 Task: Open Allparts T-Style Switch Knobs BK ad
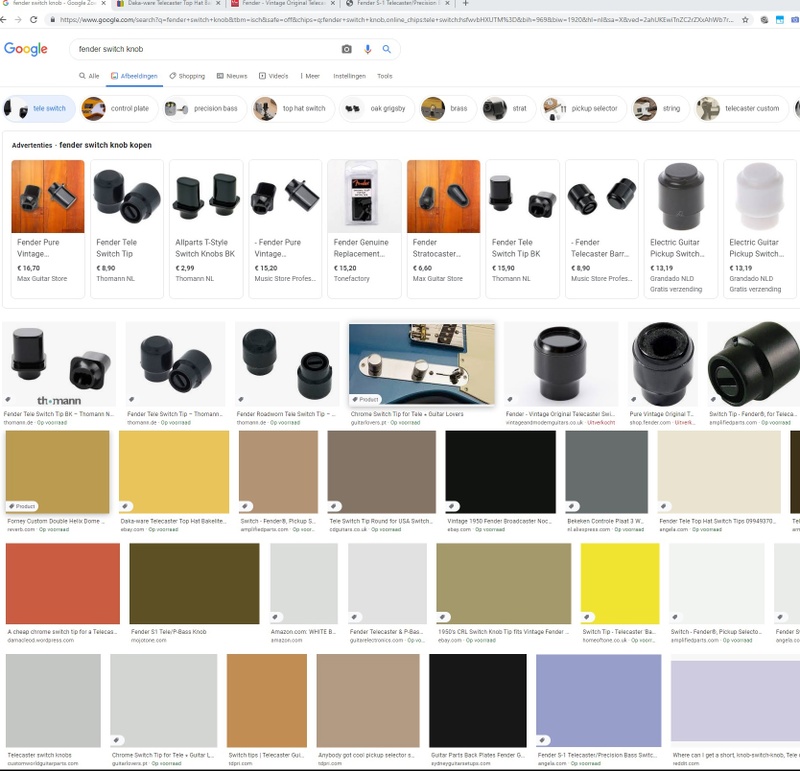click(206, 229)
